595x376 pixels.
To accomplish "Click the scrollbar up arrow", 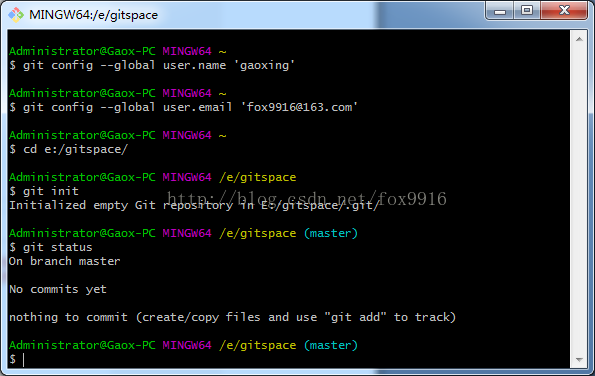I will (x=579, y=39).
